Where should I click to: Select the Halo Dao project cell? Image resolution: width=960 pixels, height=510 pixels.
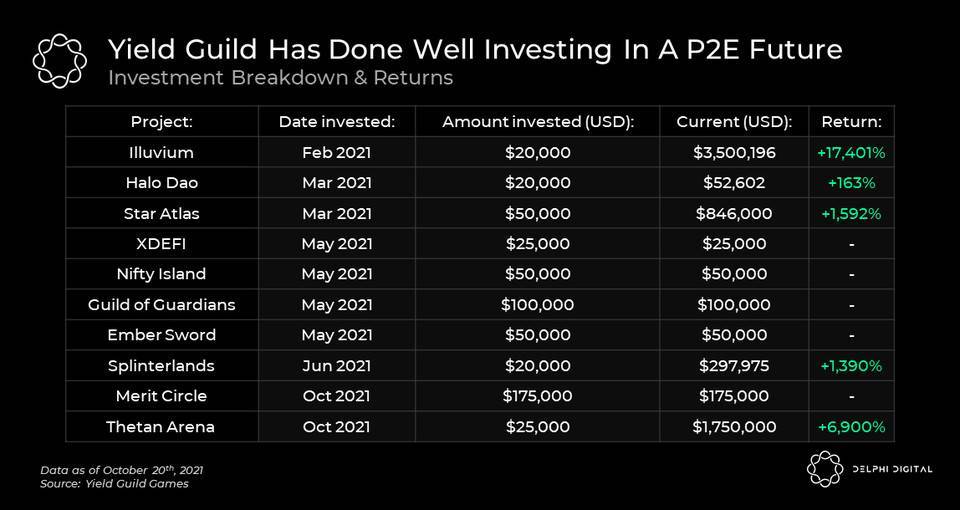point(161,183)
